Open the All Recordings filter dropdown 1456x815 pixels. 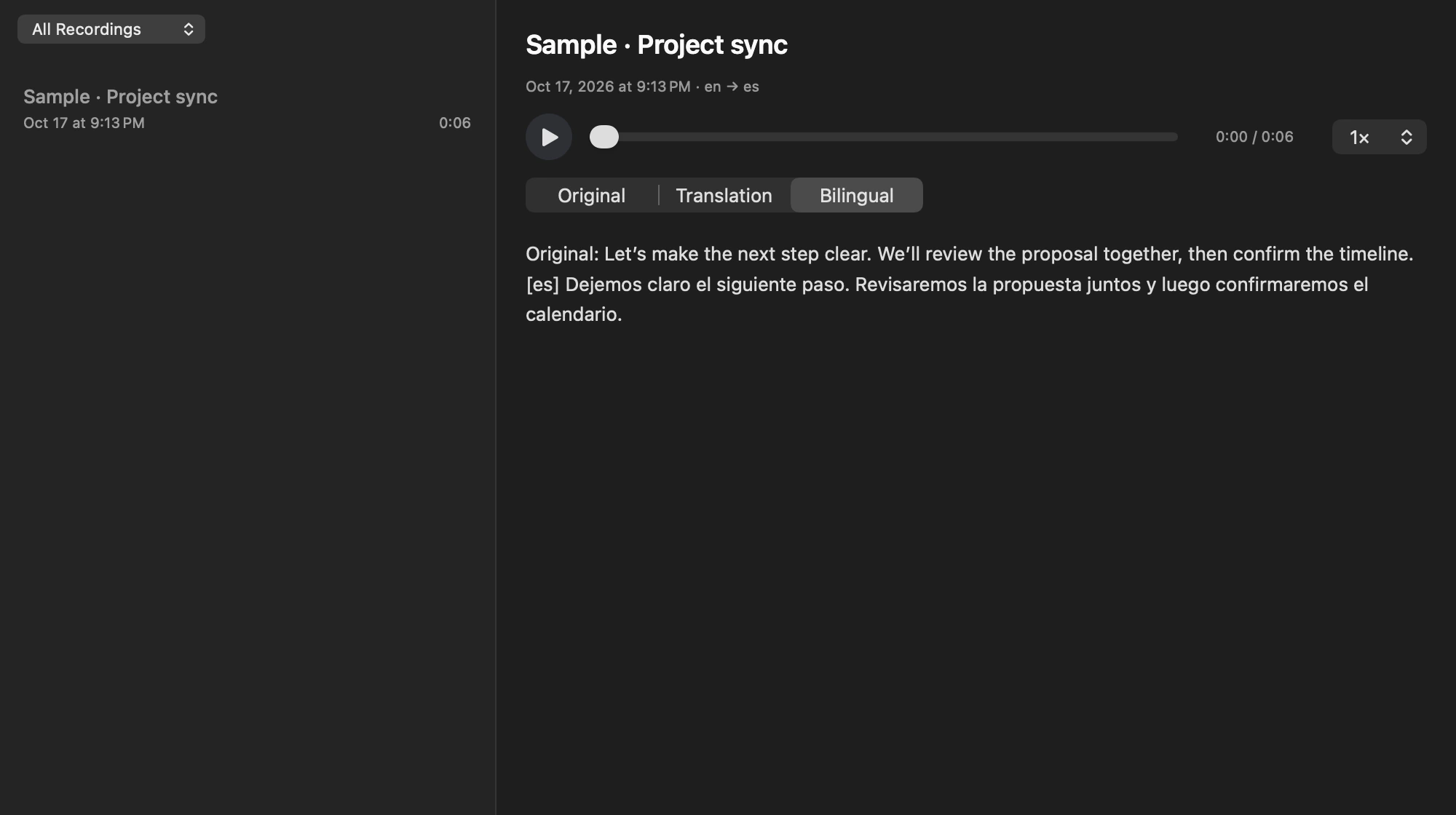coord(111,29)
